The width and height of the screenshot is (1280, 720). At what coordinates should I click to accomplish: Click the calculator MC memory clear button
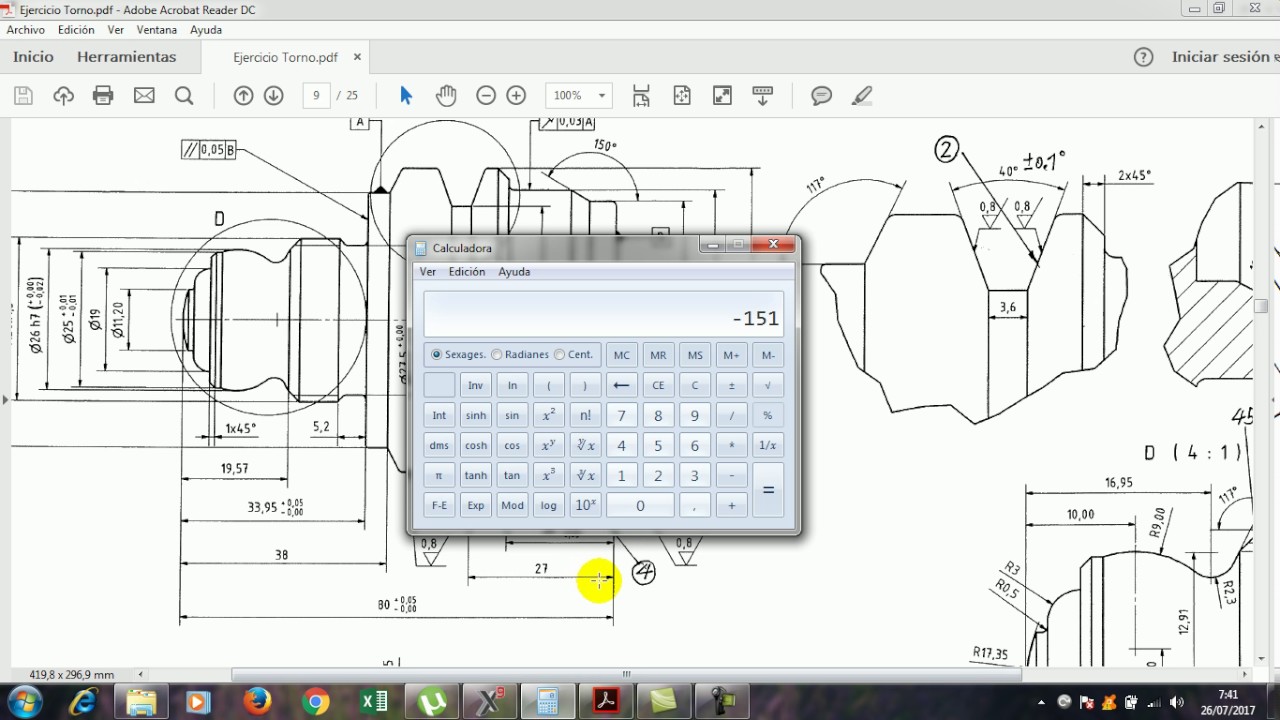(622, 355)
